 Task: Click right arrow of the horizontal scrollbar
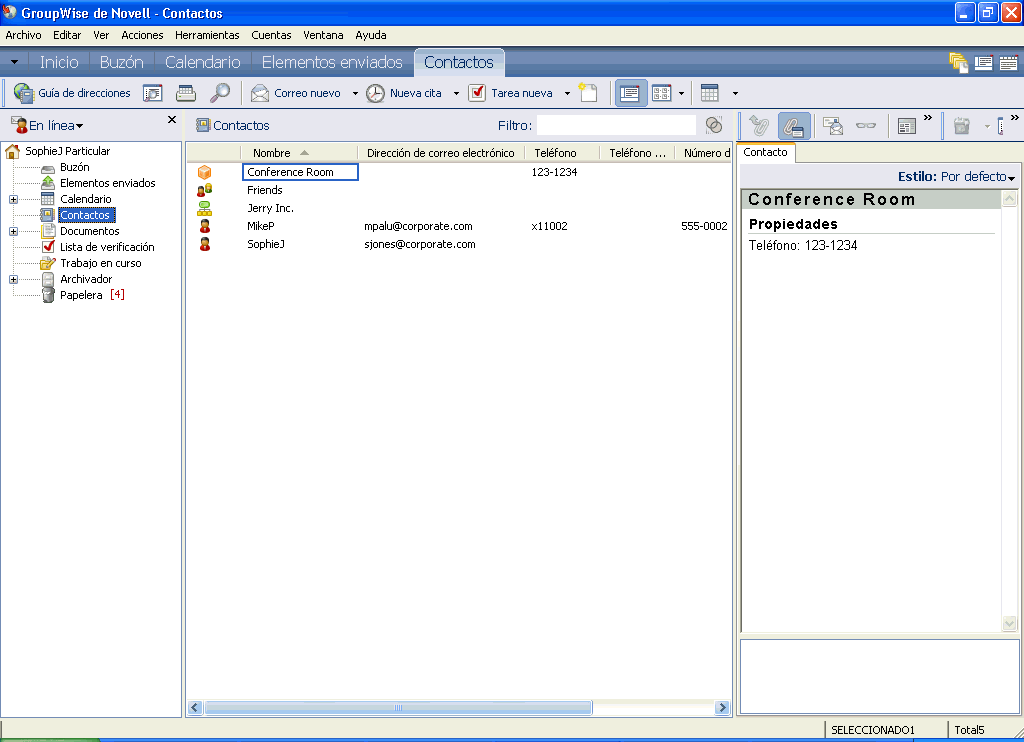click(x=722, y=707)
